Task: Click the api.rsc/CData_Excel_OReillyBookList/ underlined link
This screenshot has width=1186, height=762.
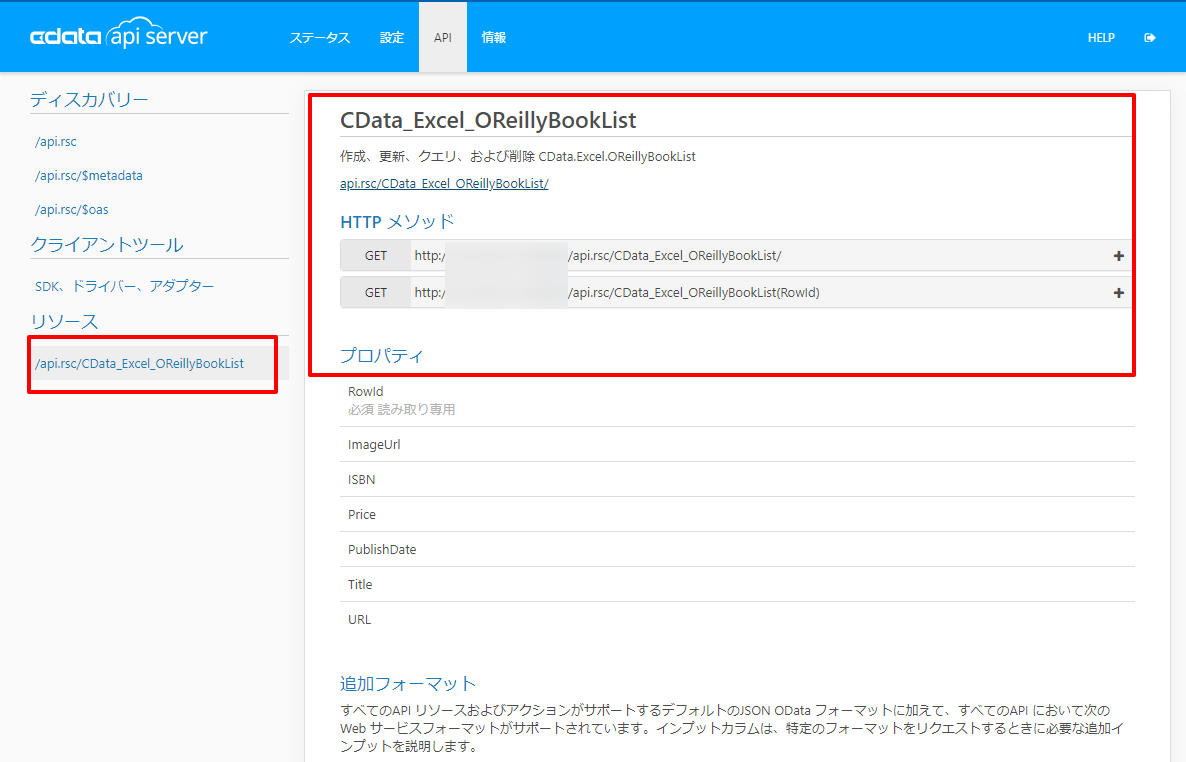Action: (444, 183)
